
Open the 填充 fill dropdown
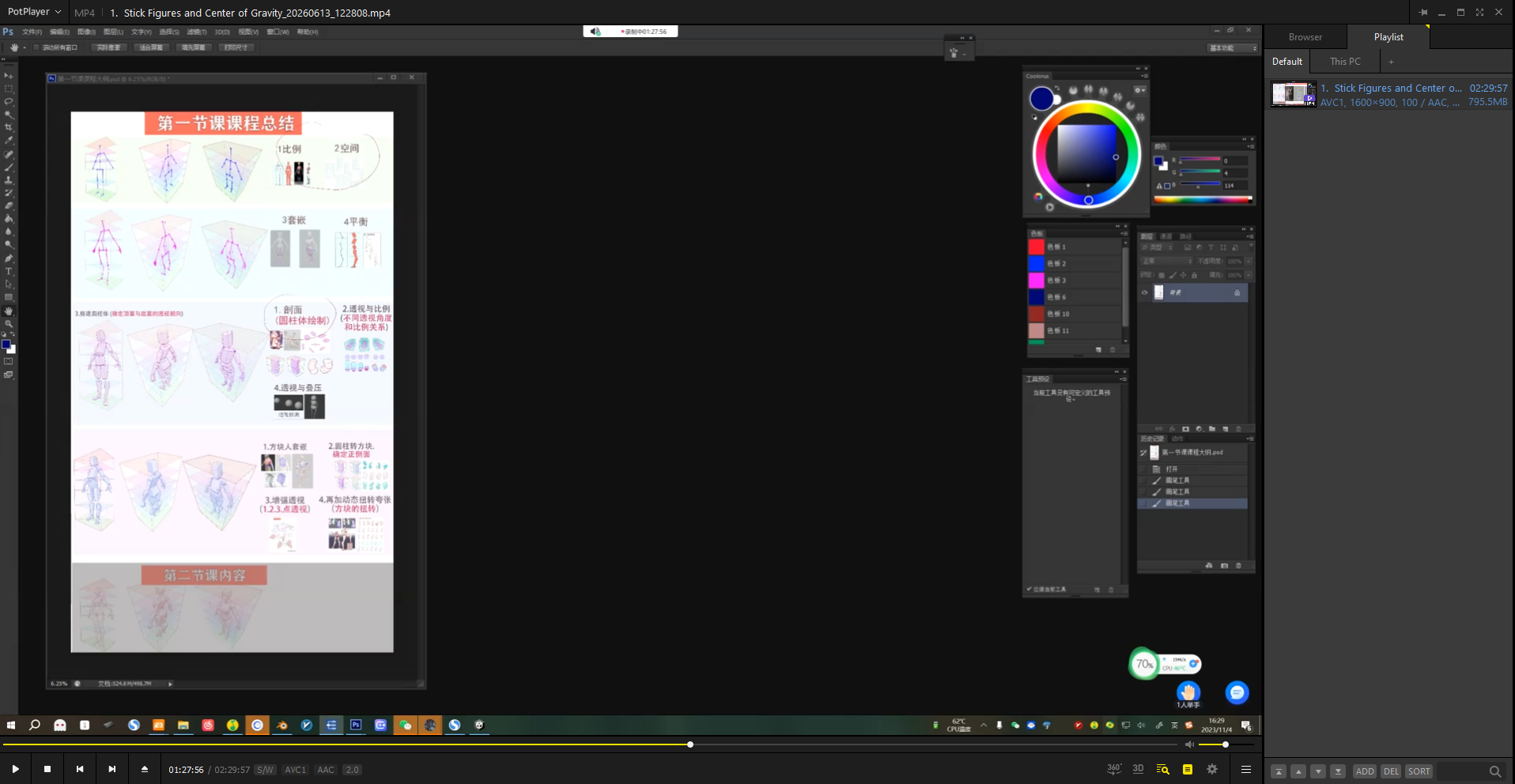[1249, 275]
